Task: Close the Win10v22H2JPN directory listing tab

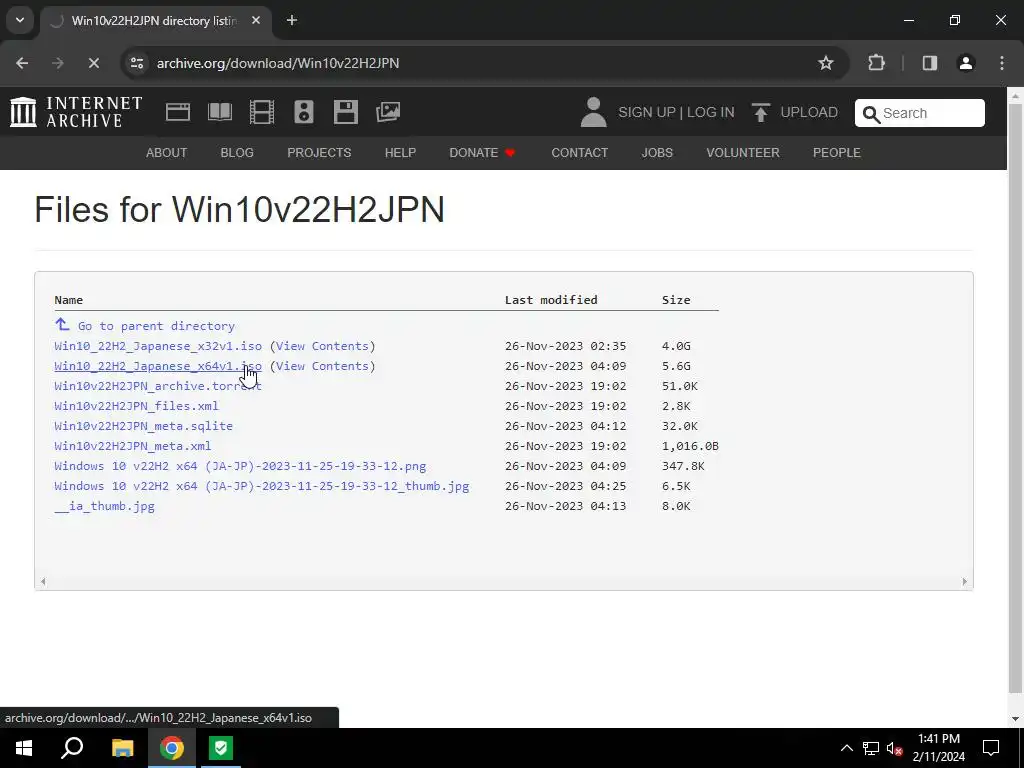Action: 256,20
